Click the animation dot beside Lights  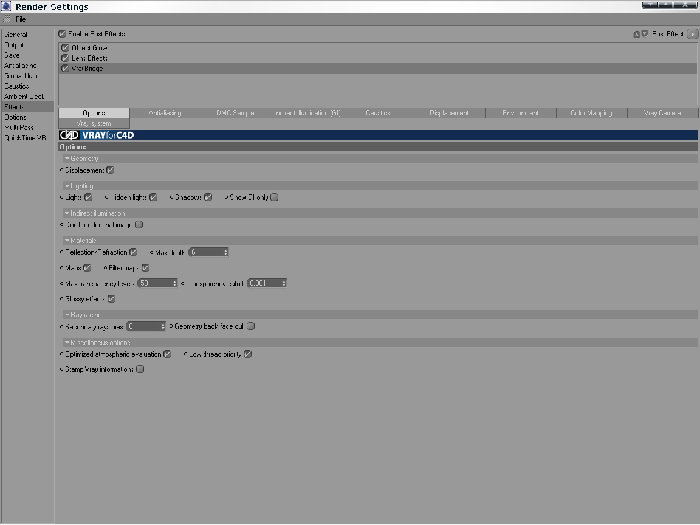pyautogui.click(x=62, y=197)
